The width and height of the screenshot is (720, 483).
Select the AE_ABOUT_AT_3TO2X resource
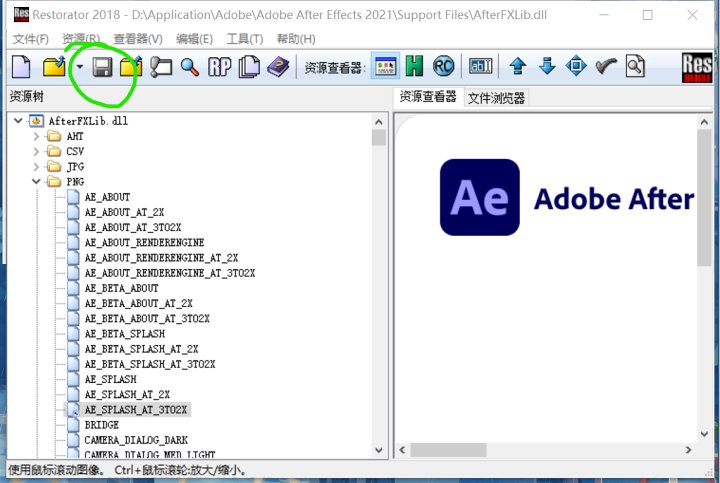tap(133, 227)
